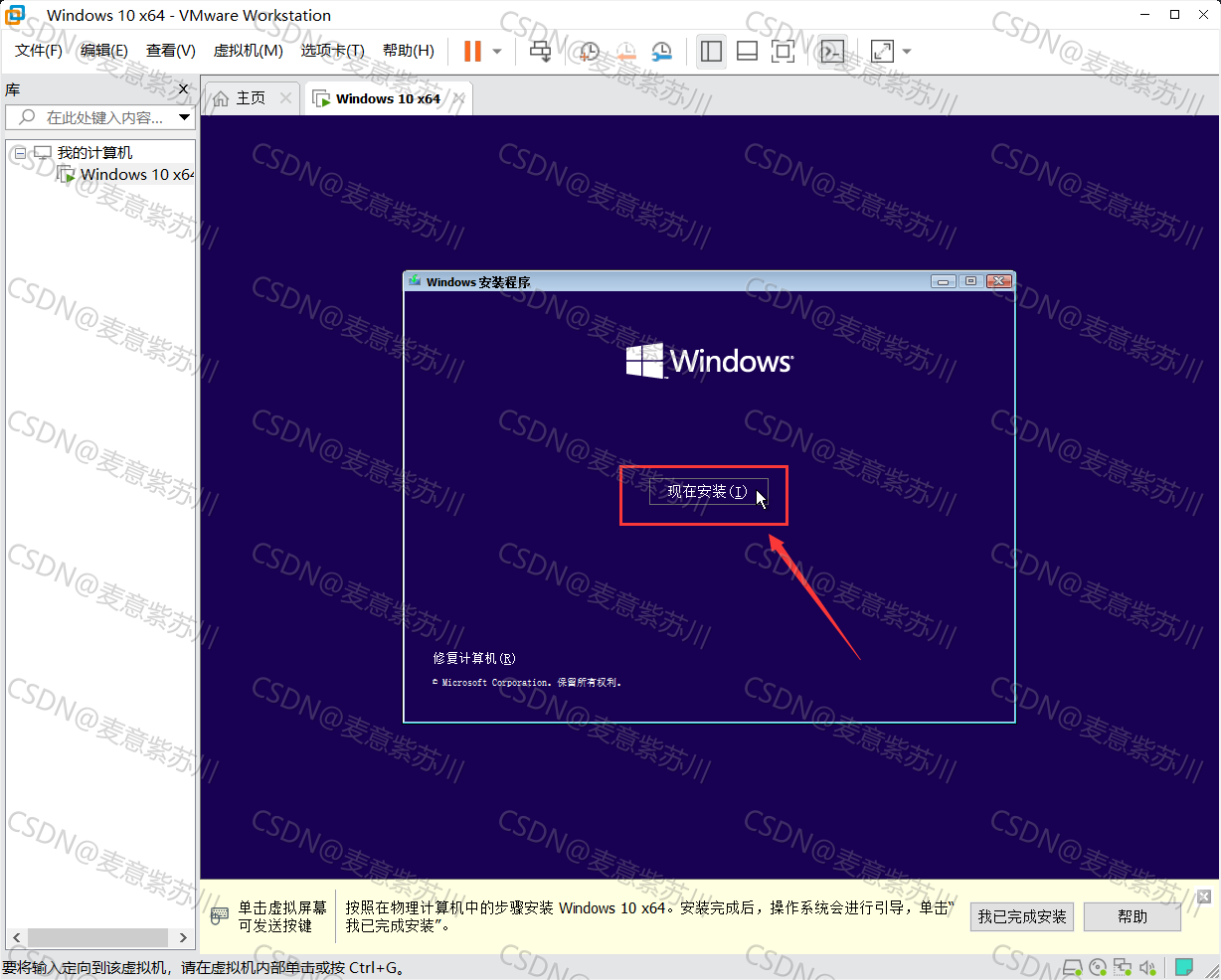Click the VMware Workstation logo icon in title bar
This screenshot has height=980, width=1221.
(15, 15)
